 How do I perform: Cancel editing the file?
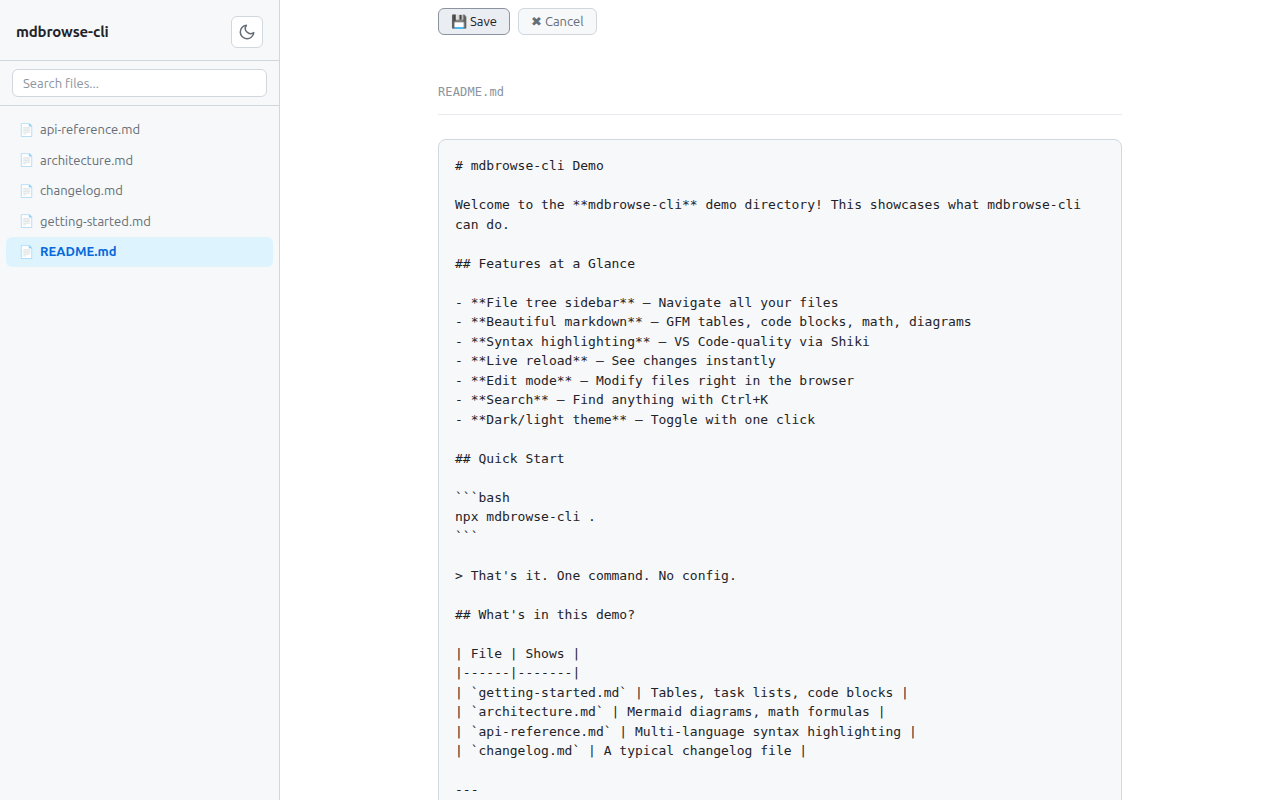(557, 21)
